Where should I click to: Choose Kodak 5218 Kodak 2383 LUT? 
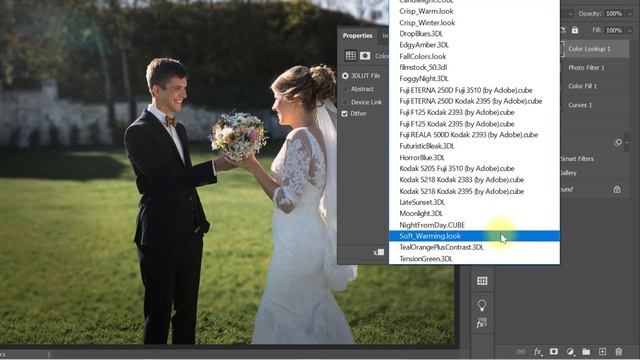point(474,180)
